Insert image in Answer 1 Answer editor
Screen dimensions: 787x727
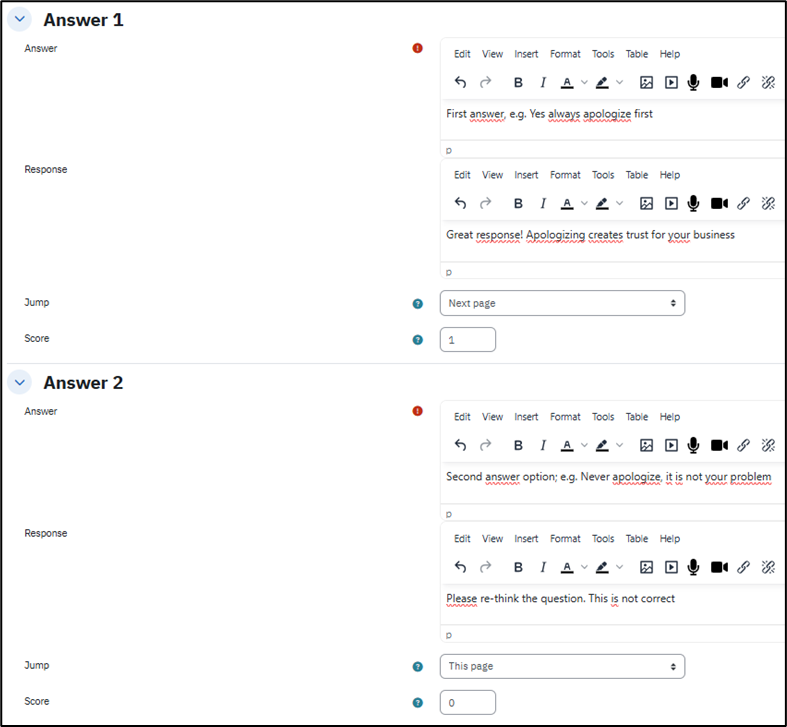point(646,83)
